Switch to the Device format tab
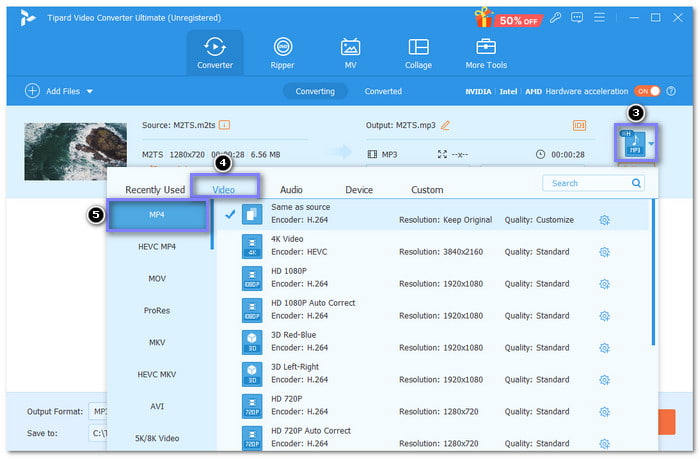Screen dimensions: 700x458 (x=359, y=190)
